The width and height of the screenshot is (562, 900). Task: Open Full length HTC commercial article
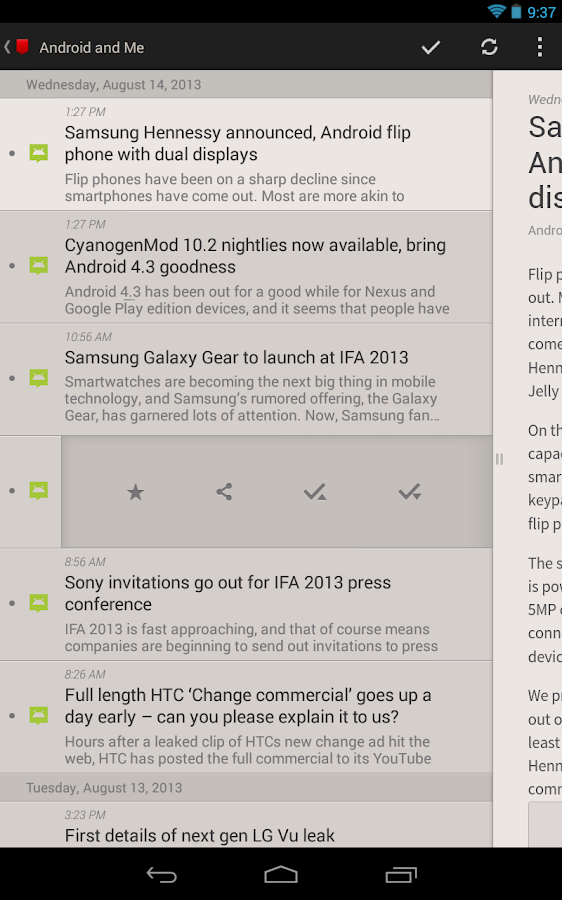[x=246, y=716]
